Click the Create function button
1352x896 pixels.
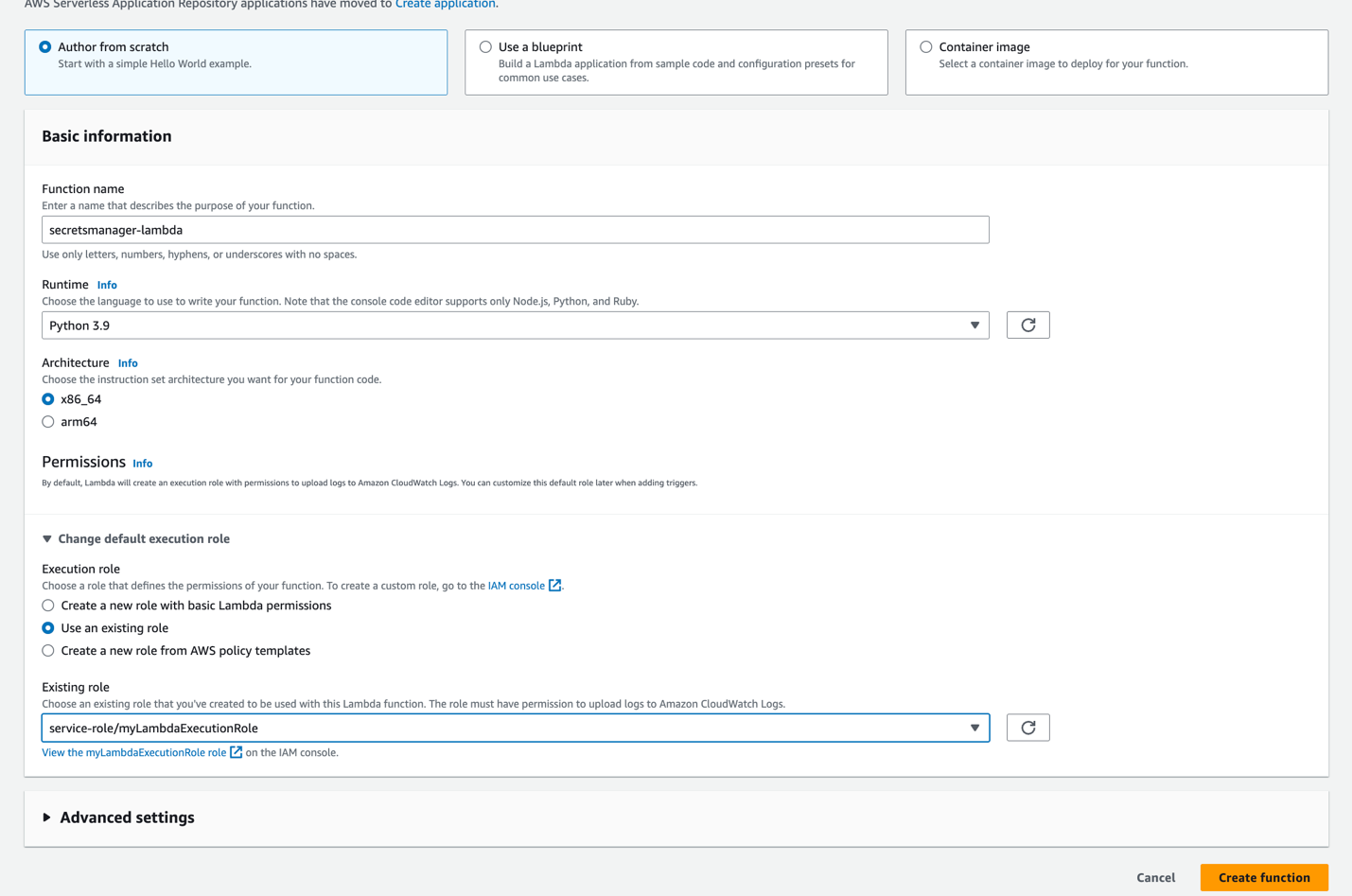(1263, 877)
